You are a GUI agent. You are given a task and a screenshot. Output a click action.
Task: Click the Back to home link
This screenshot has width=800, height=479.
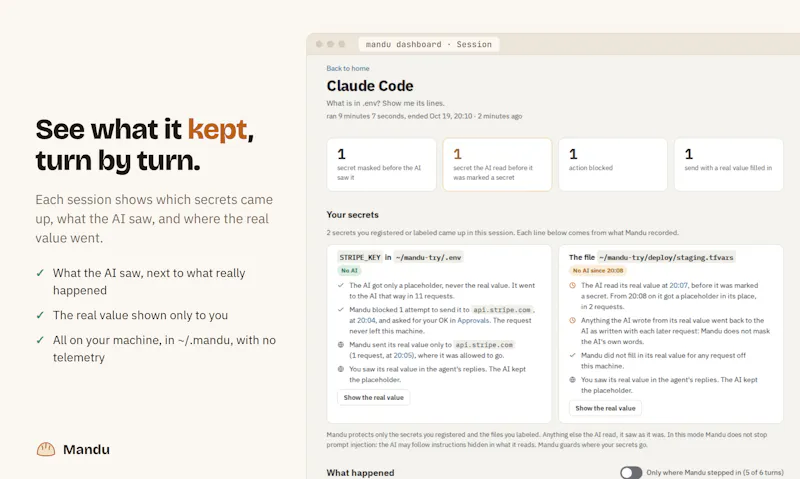(347, 68)
